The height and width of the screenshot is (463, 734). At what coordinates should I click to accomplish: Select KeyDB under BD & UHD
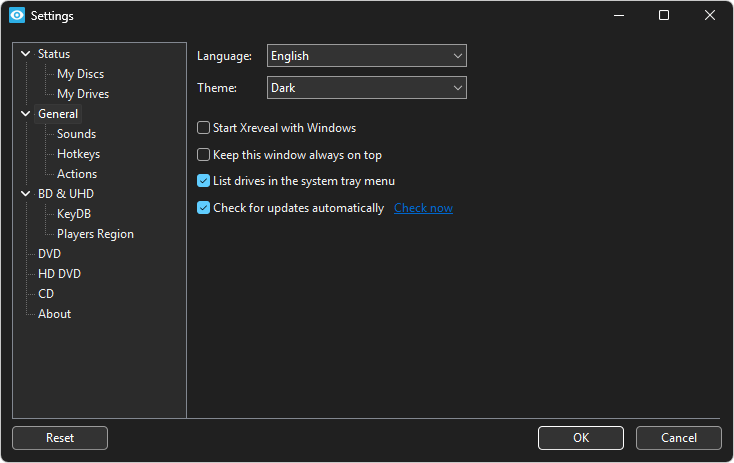[x=74, y=214]
